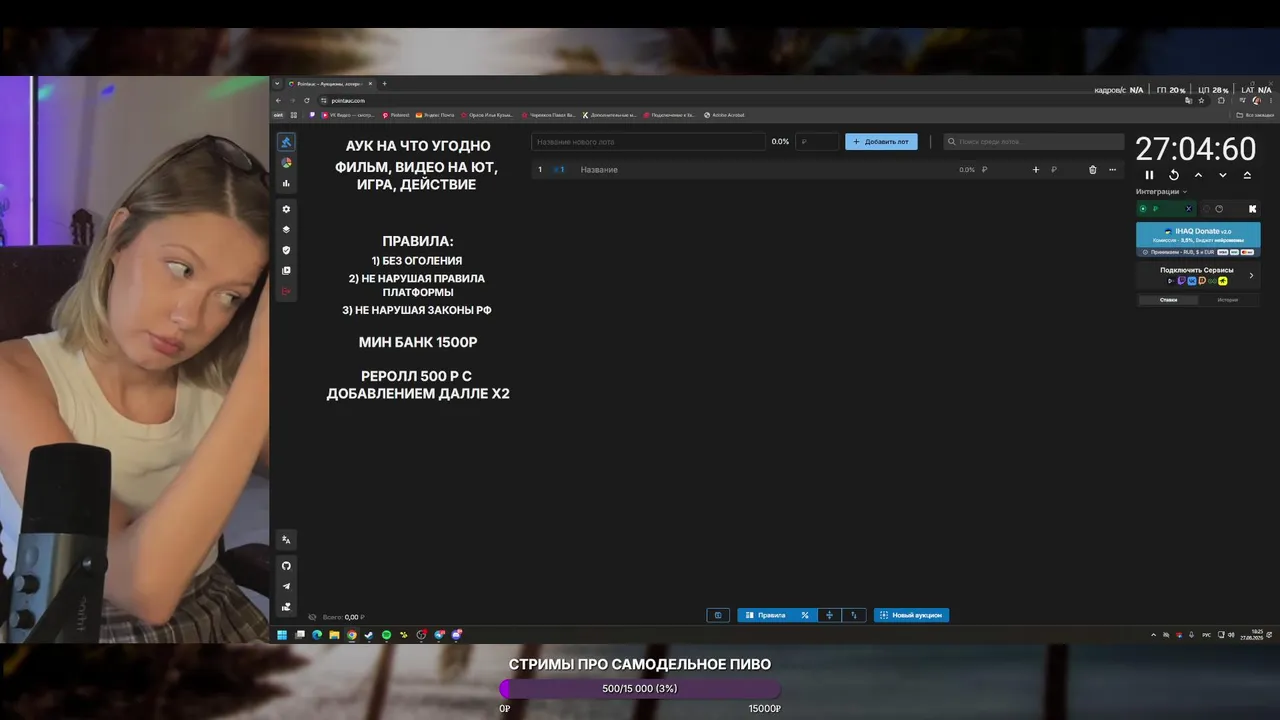The width and height of the screenshot is (1280, 720).
Task: Open the Telegram link icon
Action: click(x=286, y=586)
